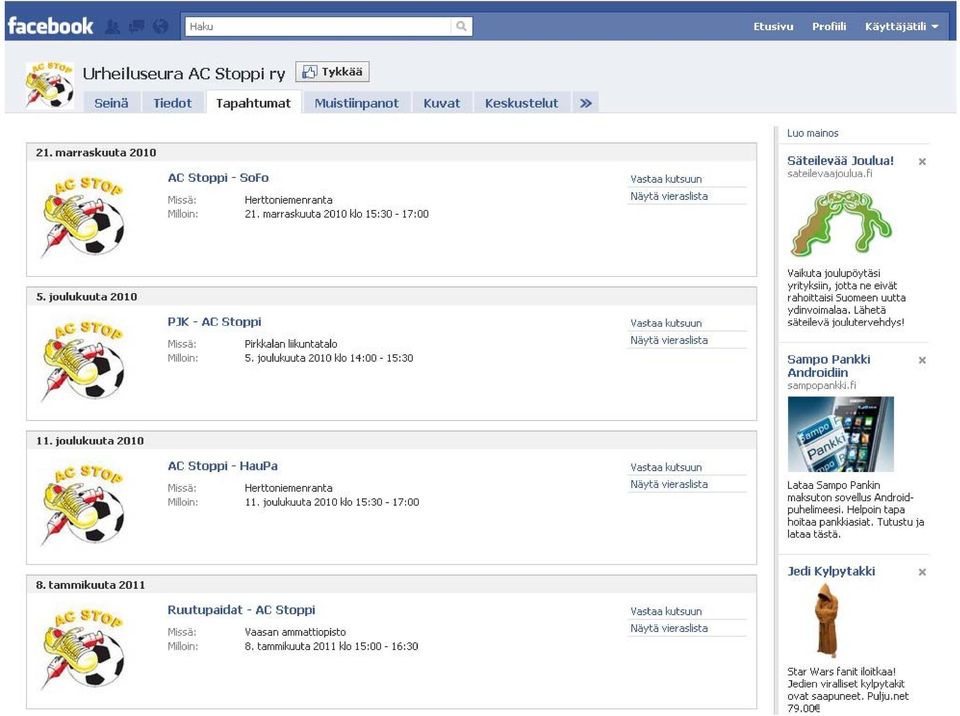The width and height of the screenshot is (960, 716).
Task: Click the Urheiluseura AC Stoppi ry title
Action: pyautogui.click(x=184, y=73)
